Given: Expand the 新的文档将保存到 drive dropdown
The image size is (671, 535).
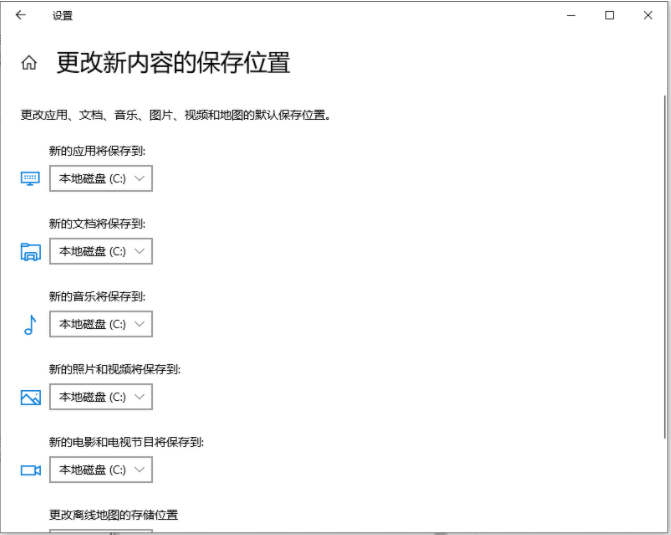Looking at the screenshot, I should pos(101,252).
